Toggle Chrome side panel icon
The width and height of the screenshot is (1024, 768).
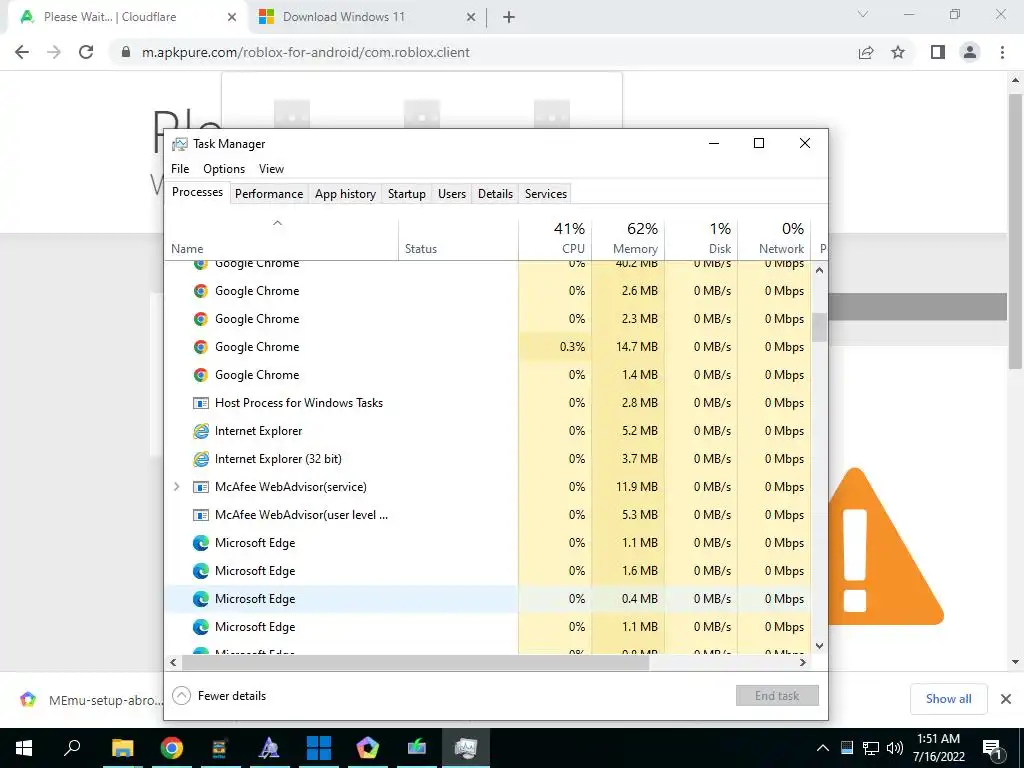[x=938, y=52]
